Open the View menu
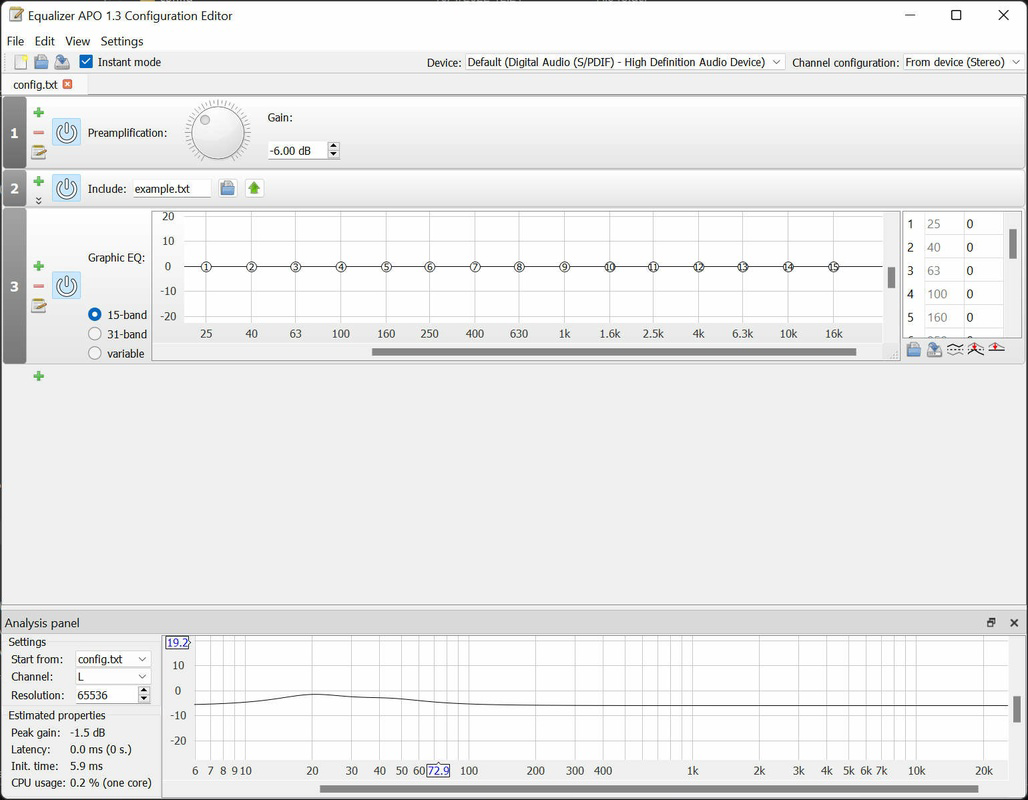This screenshot has height=800, width=1028. point(77,41)
